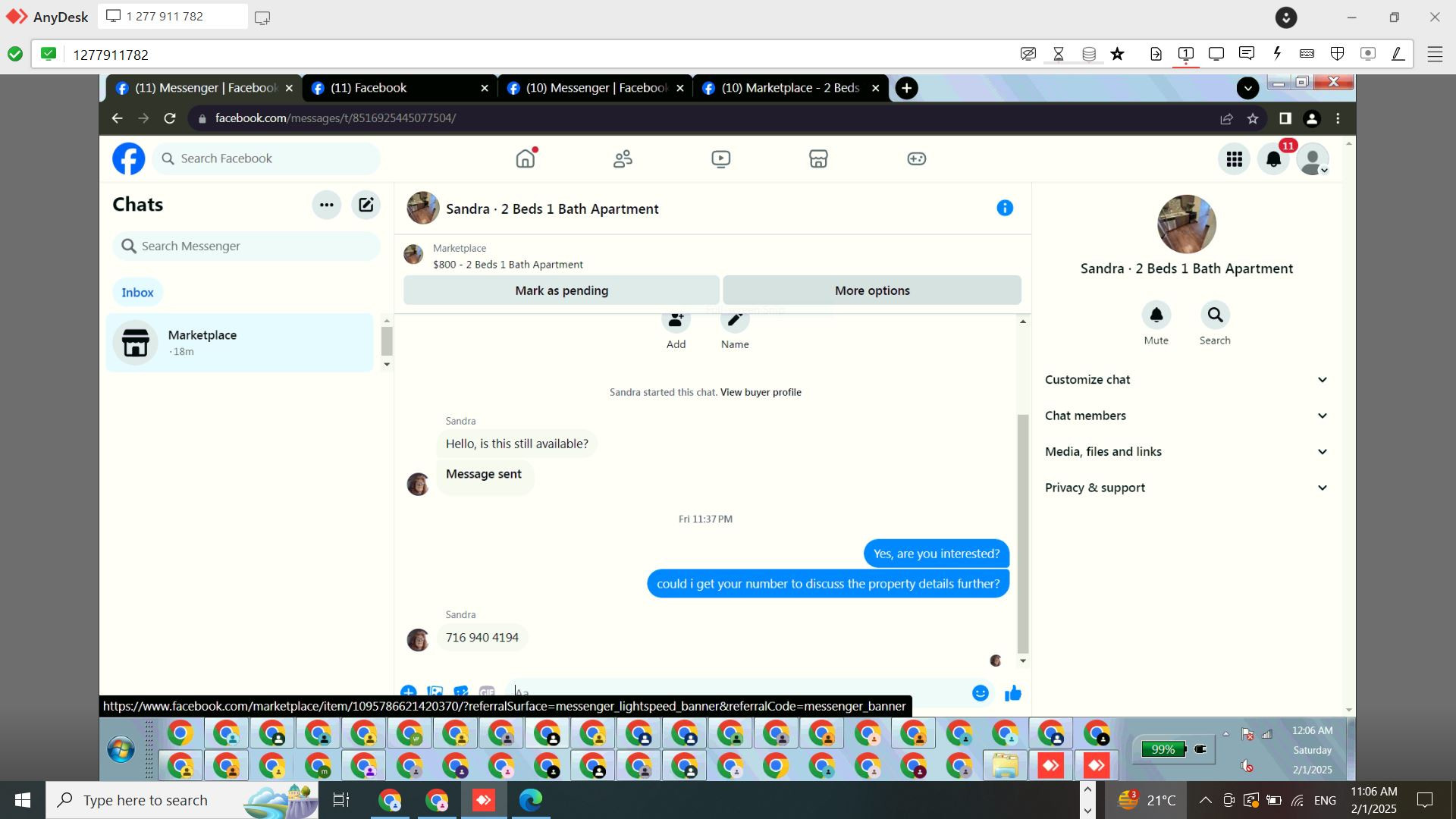
Task: Mute this conversation with the bell
Action: 1156,315
